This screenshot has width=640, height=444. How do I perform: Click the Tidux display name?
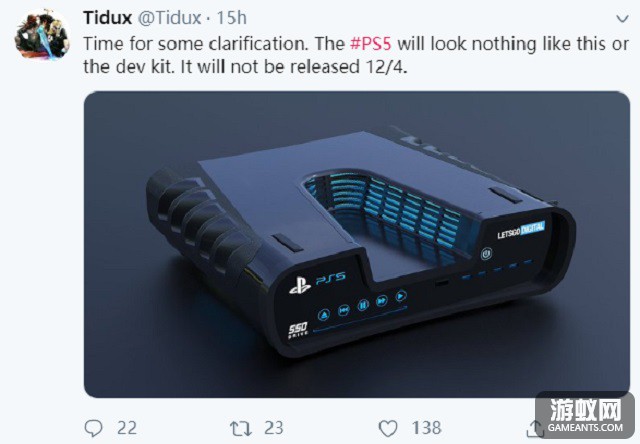pos(107,18)
